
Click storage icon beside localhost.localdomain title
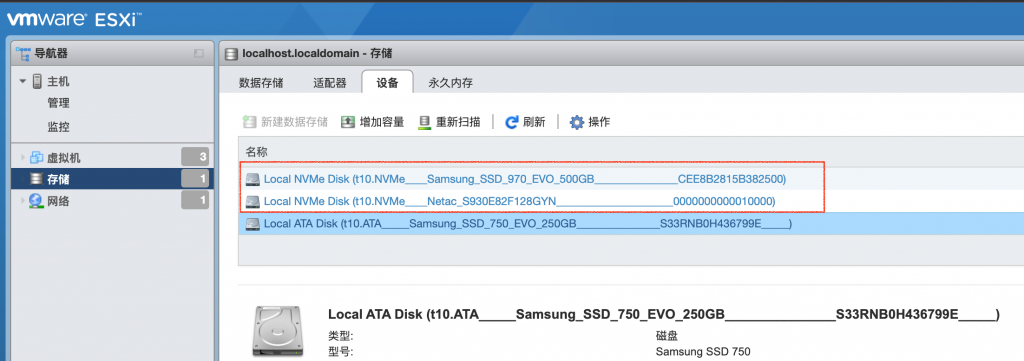231,54
